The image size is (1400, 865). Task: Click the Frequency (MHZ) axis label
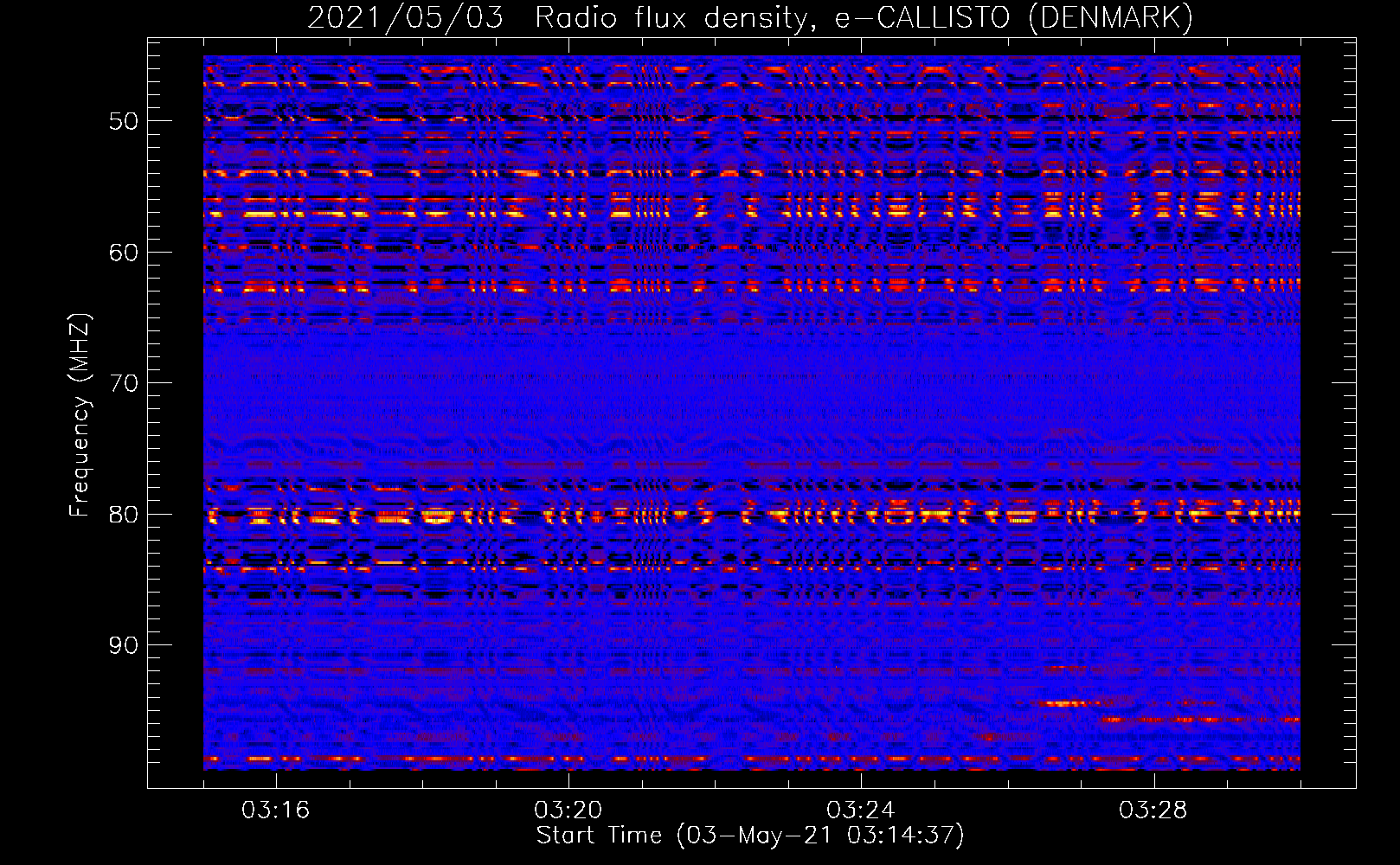point(79,415)
